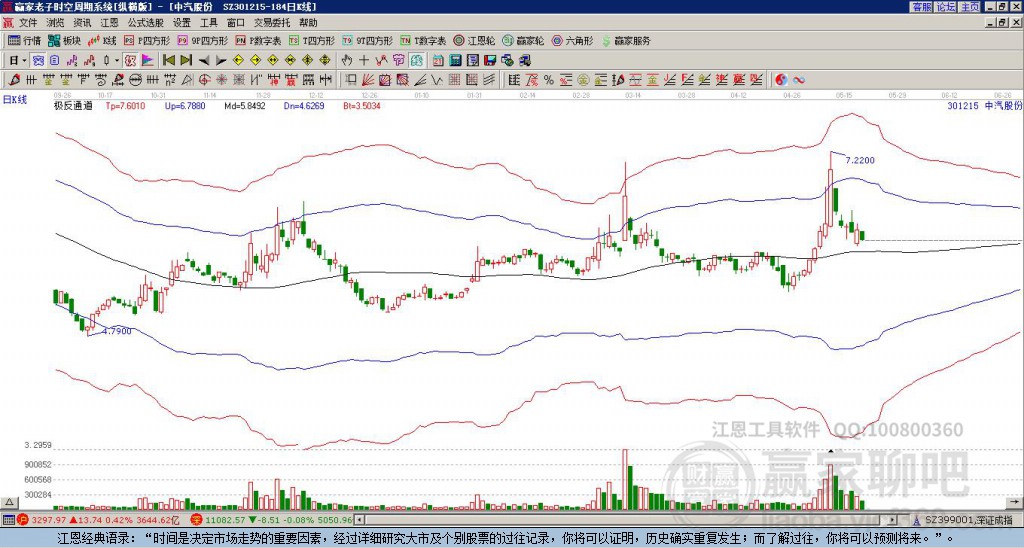This screenshot has width=1024, height=548.
Task: Select the Gann fan lines tool
Action: [368, 80]
